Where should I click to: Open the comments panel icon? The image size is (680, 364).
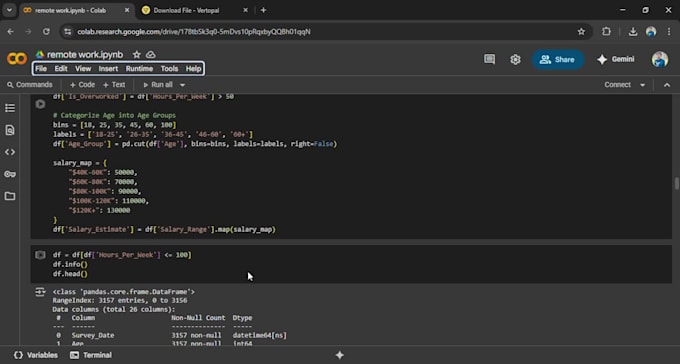(490, 59)
